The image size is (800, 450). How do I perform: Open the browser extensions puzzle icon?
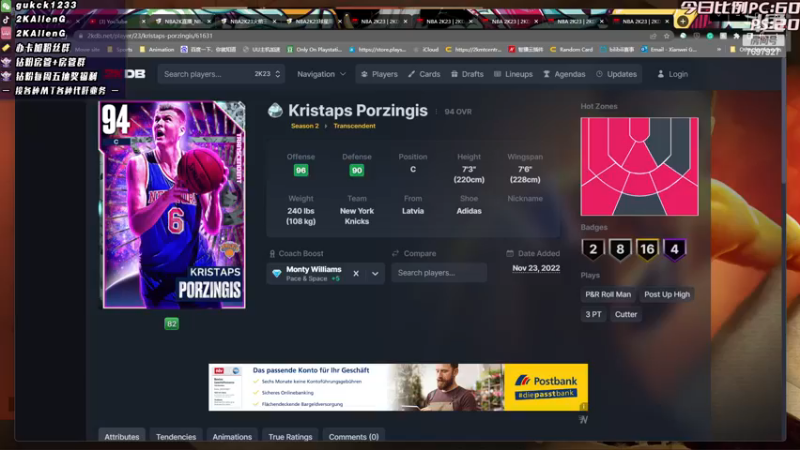coord(736,36)
